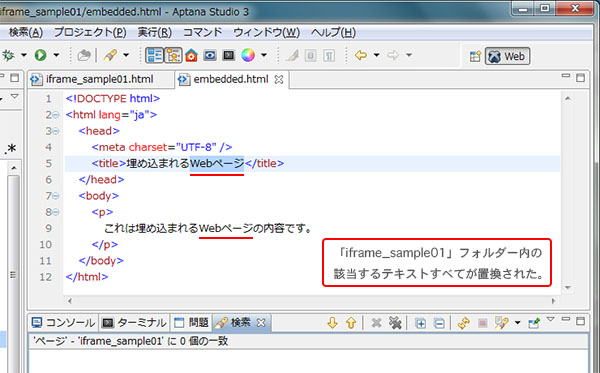Click the Show Previous Searches icon
600x373 pixels.
pyautogui.click(x=501, y=323)
